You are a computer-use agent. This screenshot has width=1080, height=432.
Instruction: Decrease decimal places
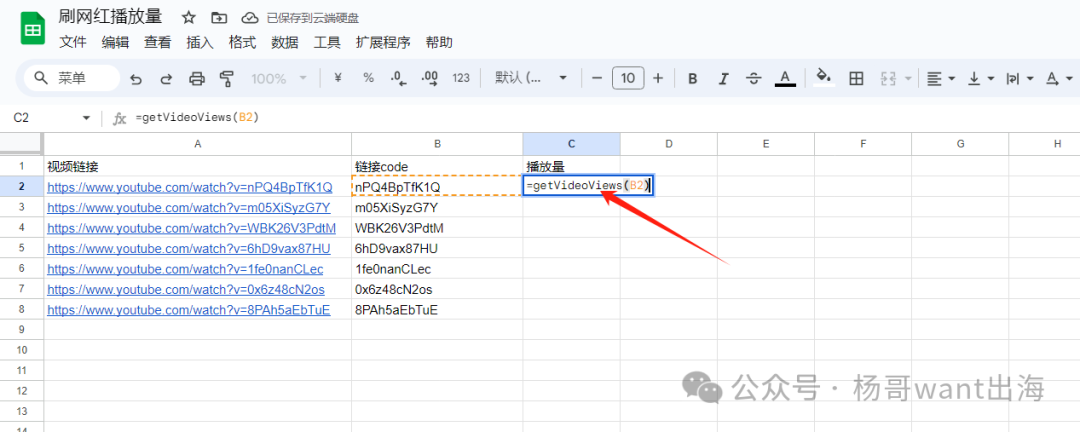(399, 79)
